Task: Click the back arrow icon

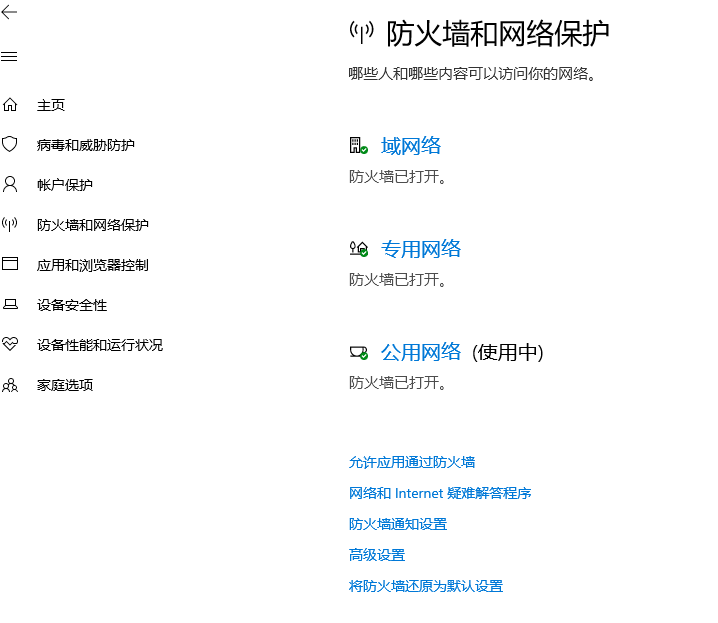Action: pos(9,12)
